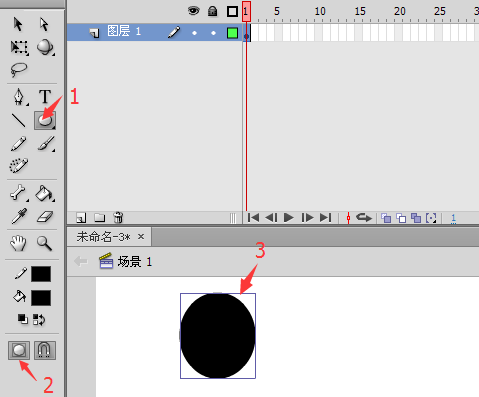This screenshot has height=397, width=479.
Task: Select the Paint Bucket tool
Action: (x=45, y=193)
